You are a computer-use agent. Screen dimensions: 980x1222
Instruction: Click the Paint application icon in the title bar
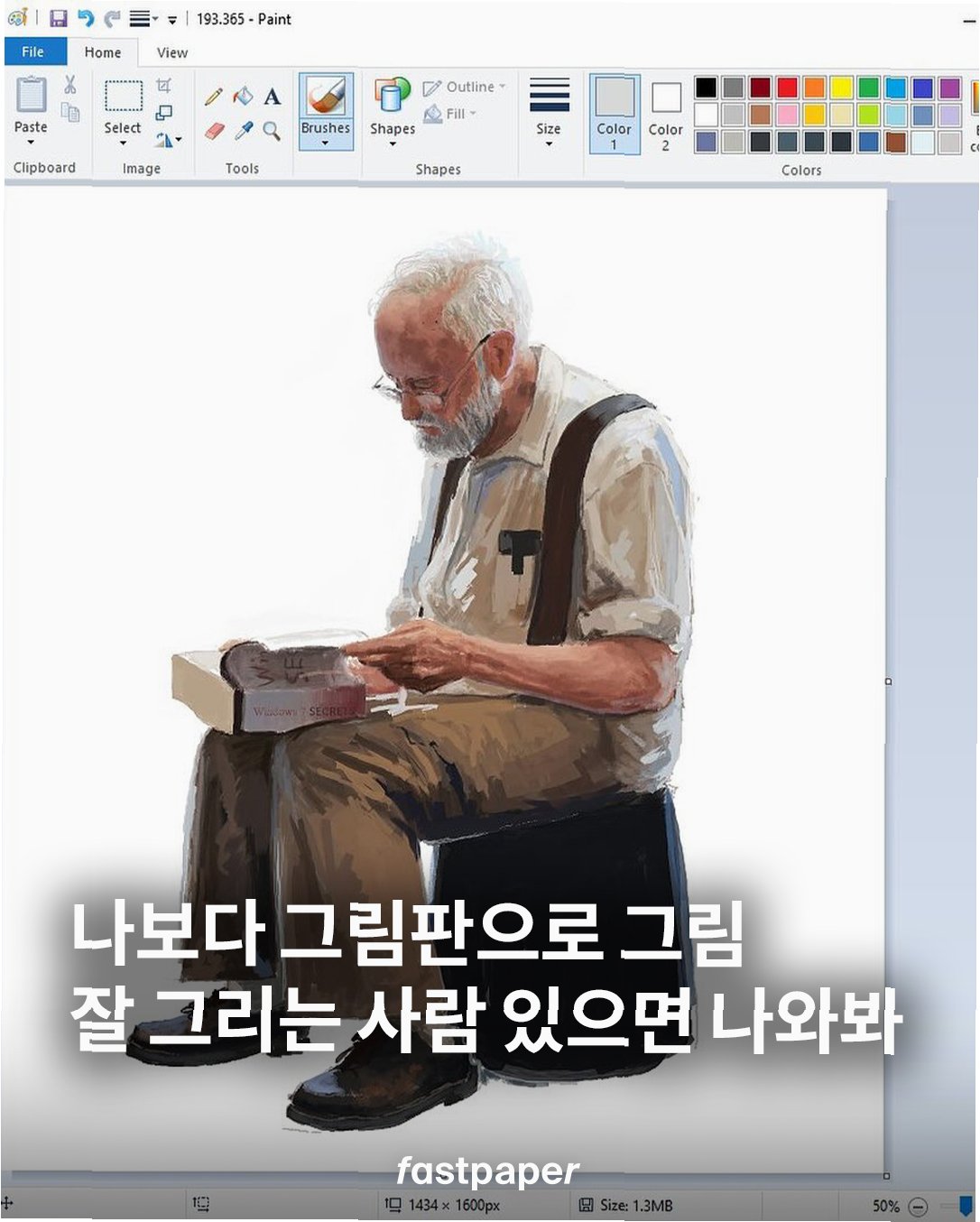[17, 17]
